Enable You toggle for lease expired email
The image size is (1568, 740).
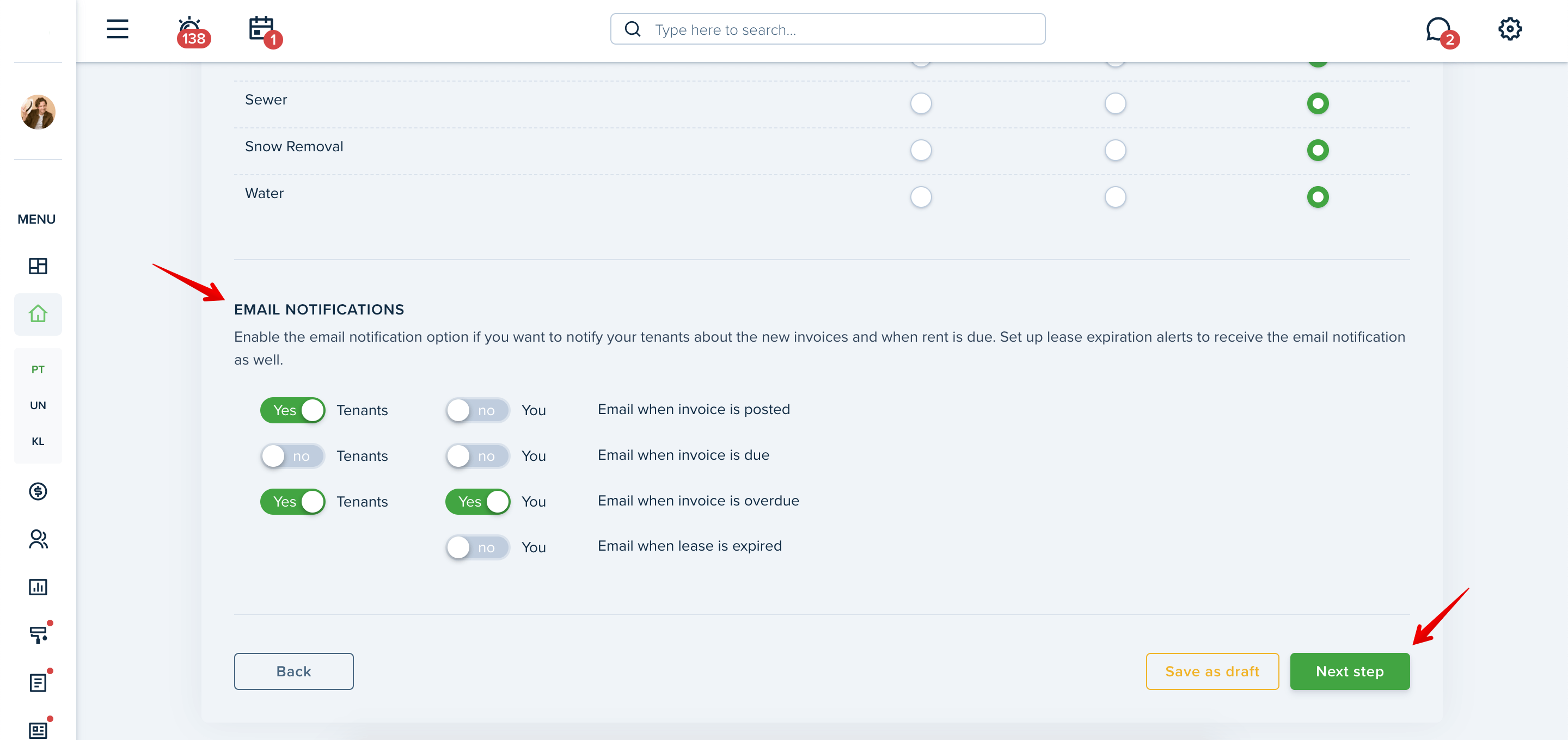coord(478,547)
